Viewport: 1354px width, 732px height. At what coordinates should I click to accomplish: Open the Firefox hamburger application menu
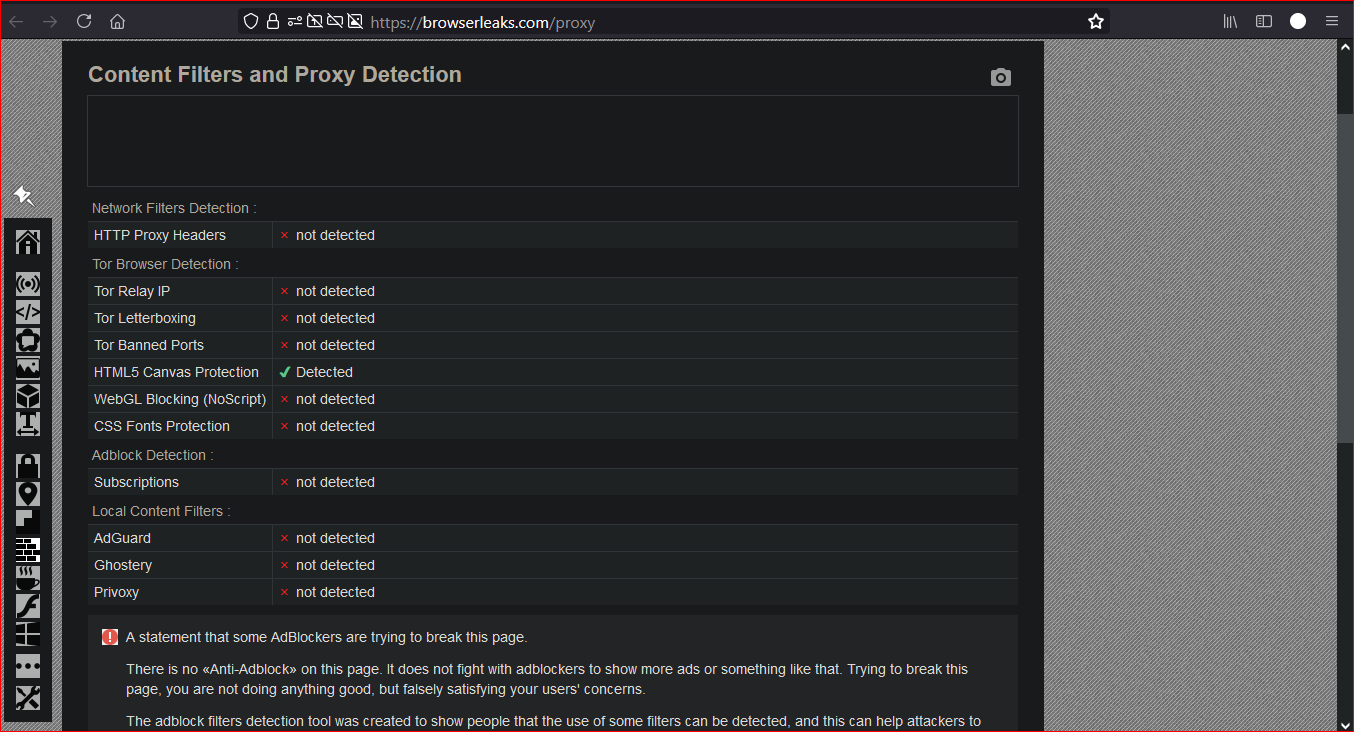coord(1331,21)
